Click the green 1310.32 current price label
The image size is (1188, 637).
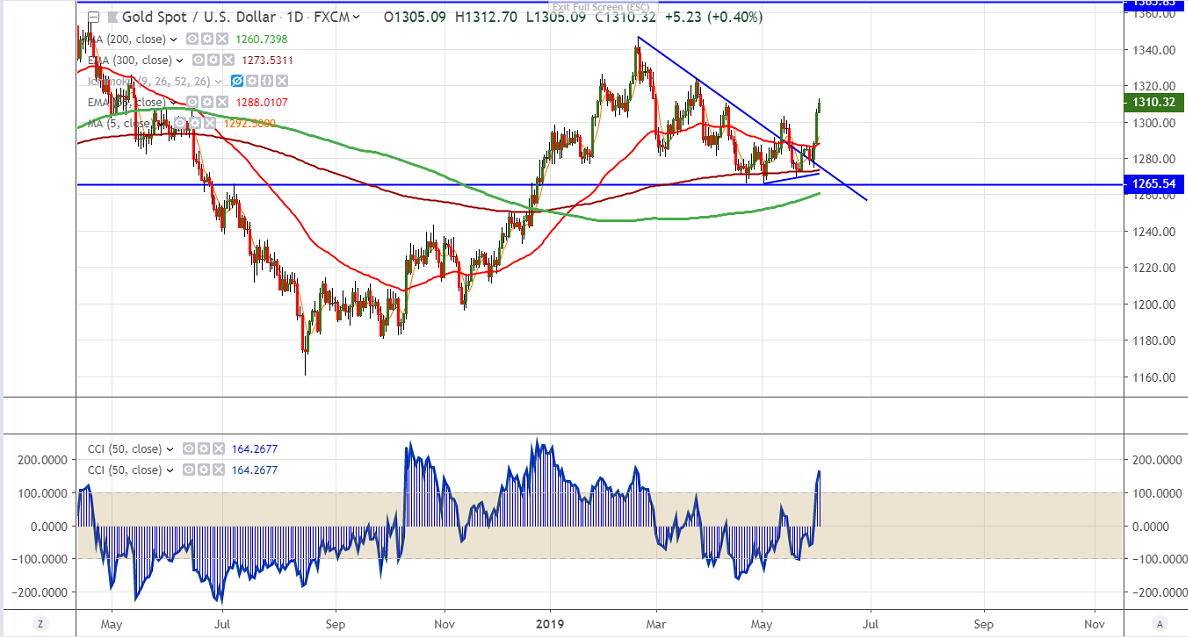point(1154,102)
